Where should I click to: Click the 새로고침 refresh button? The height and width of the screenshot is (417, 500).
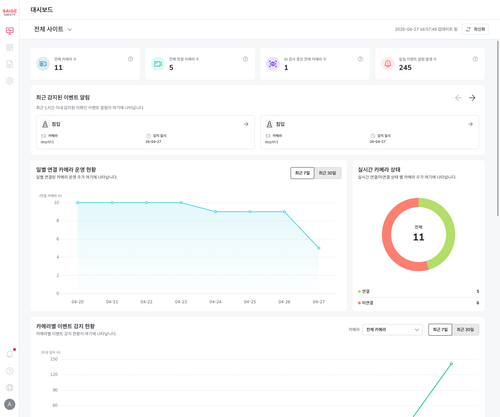click(x=475, y=29)
